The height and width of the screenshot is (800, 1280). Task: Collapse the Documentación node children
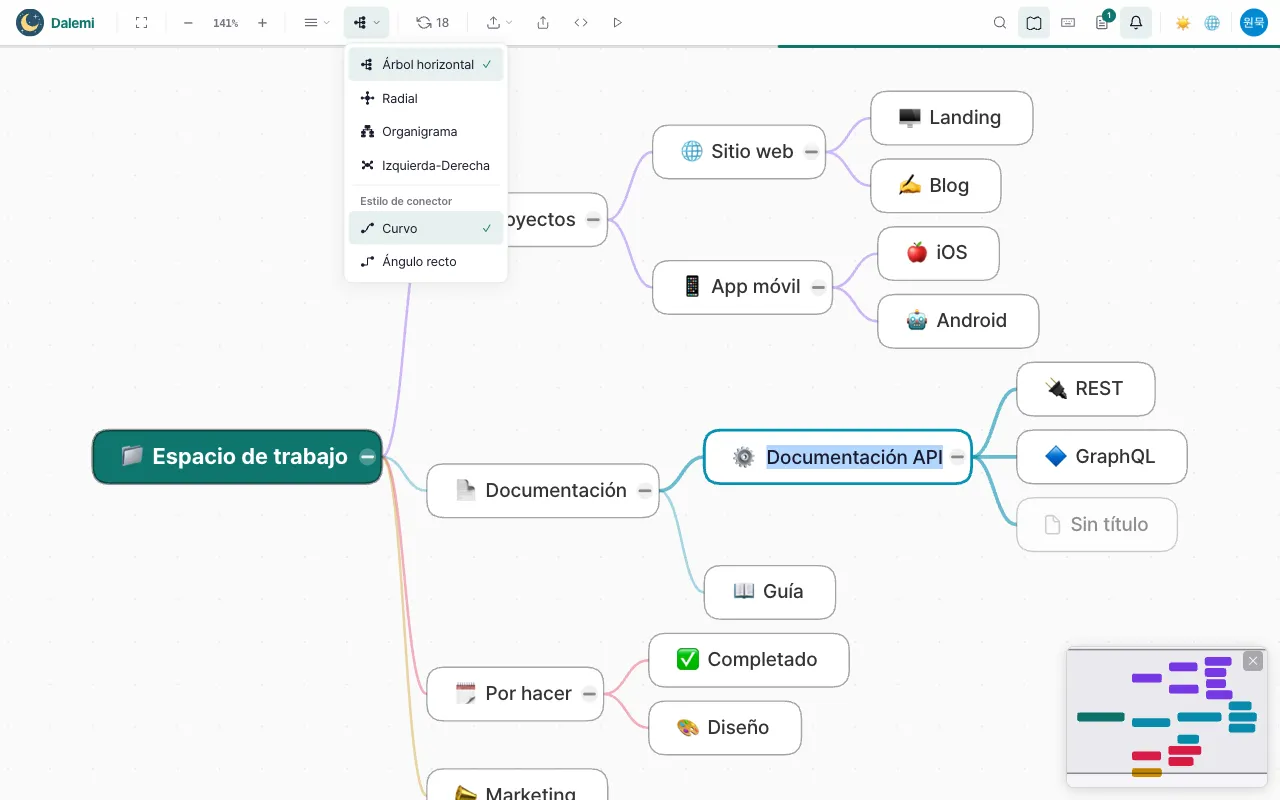coord(645,491)
